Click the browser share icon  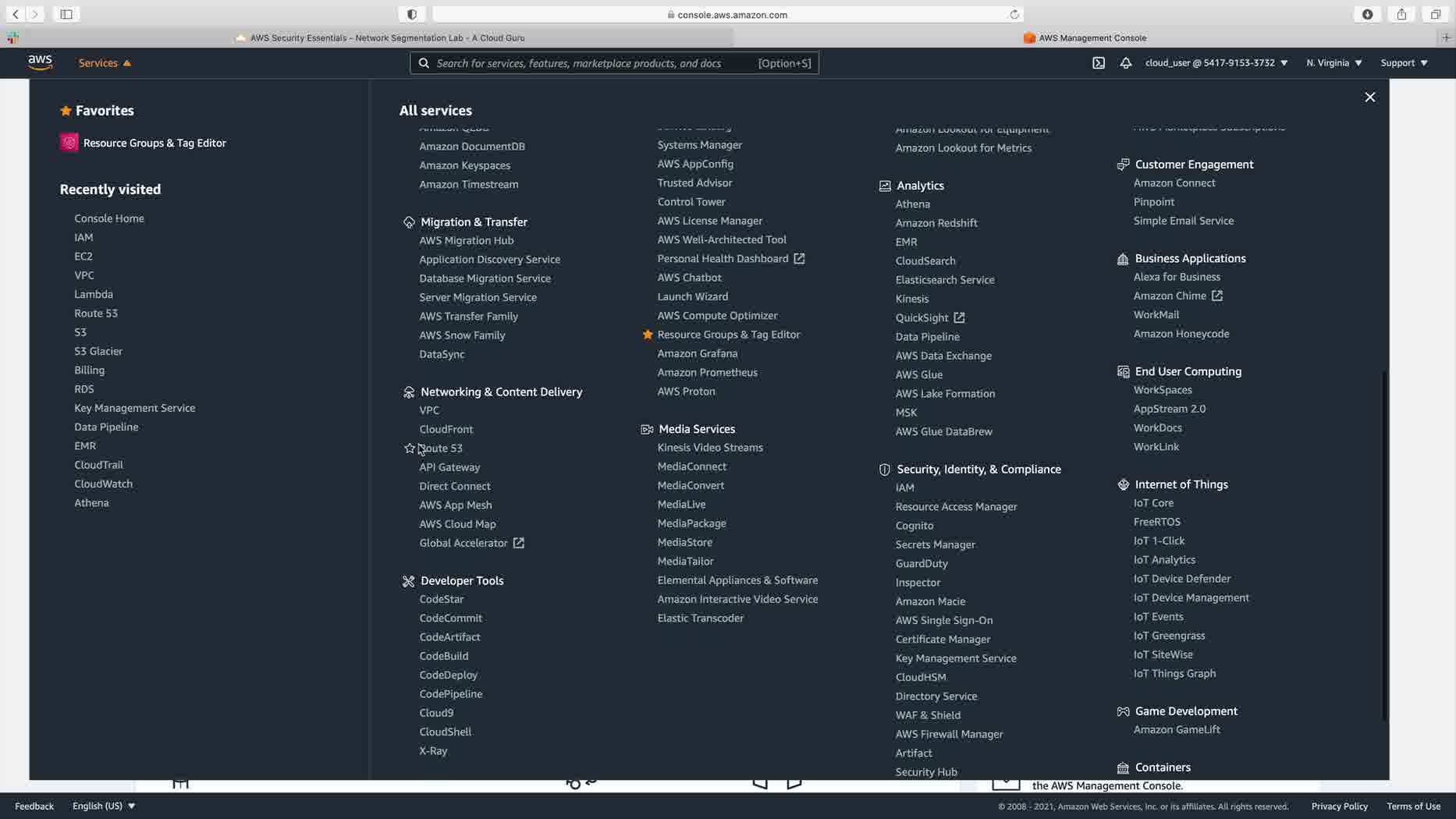(1401, 14)
